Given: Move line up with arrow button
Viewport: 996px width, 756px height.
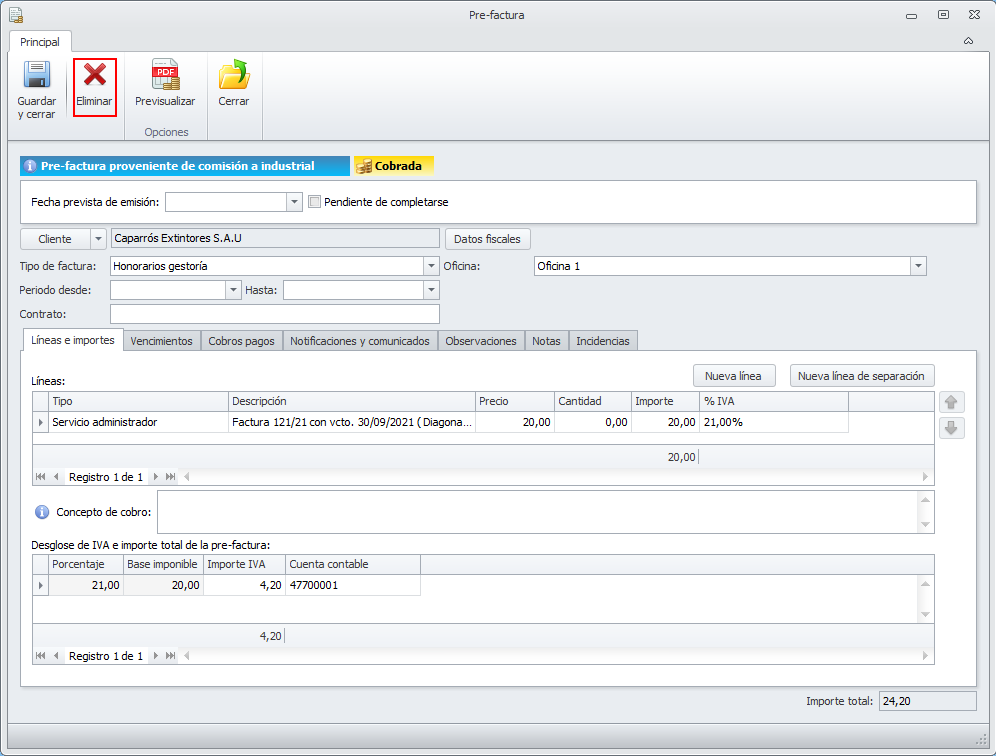Looking at the screenshot, I should point(953,402).
